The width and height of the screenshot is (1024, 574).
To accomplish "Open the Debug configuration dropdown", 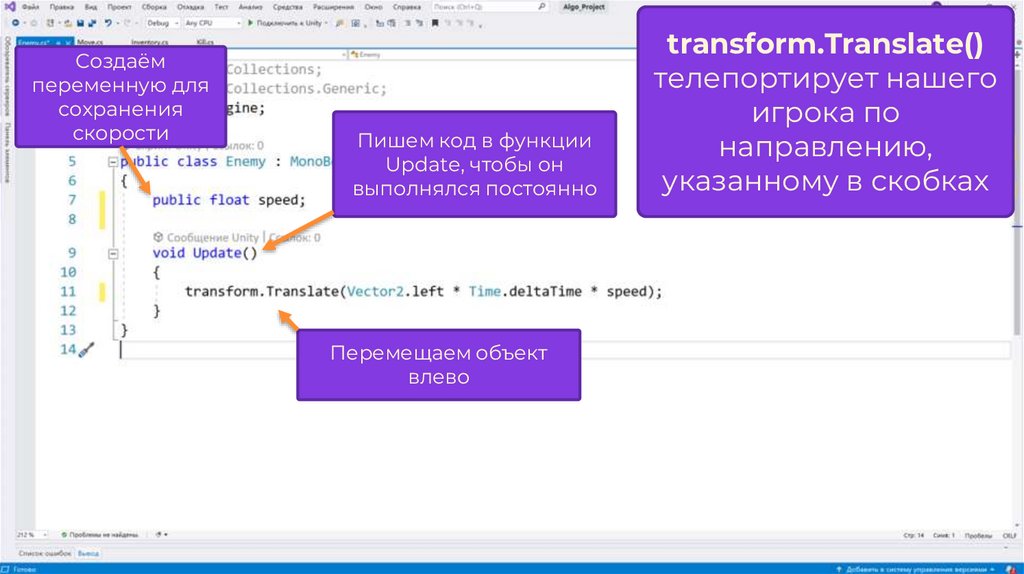I will (x=162, y=23).
